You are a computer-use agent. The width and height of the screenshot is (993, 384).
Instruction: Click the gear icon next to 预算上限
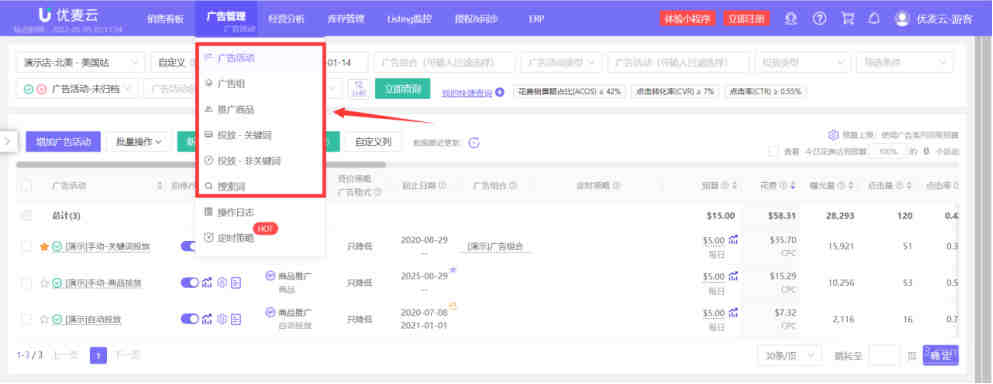click(833, 135)
